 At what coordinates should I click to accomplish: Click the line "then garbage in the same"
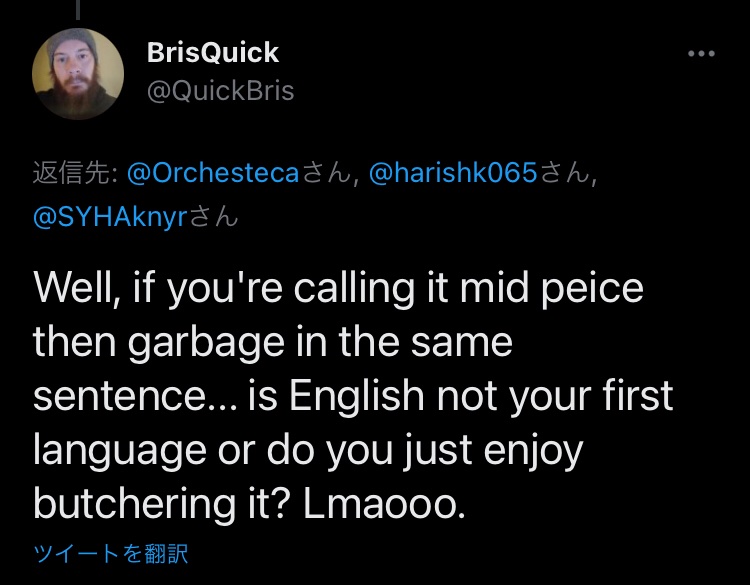coord(273,342)
